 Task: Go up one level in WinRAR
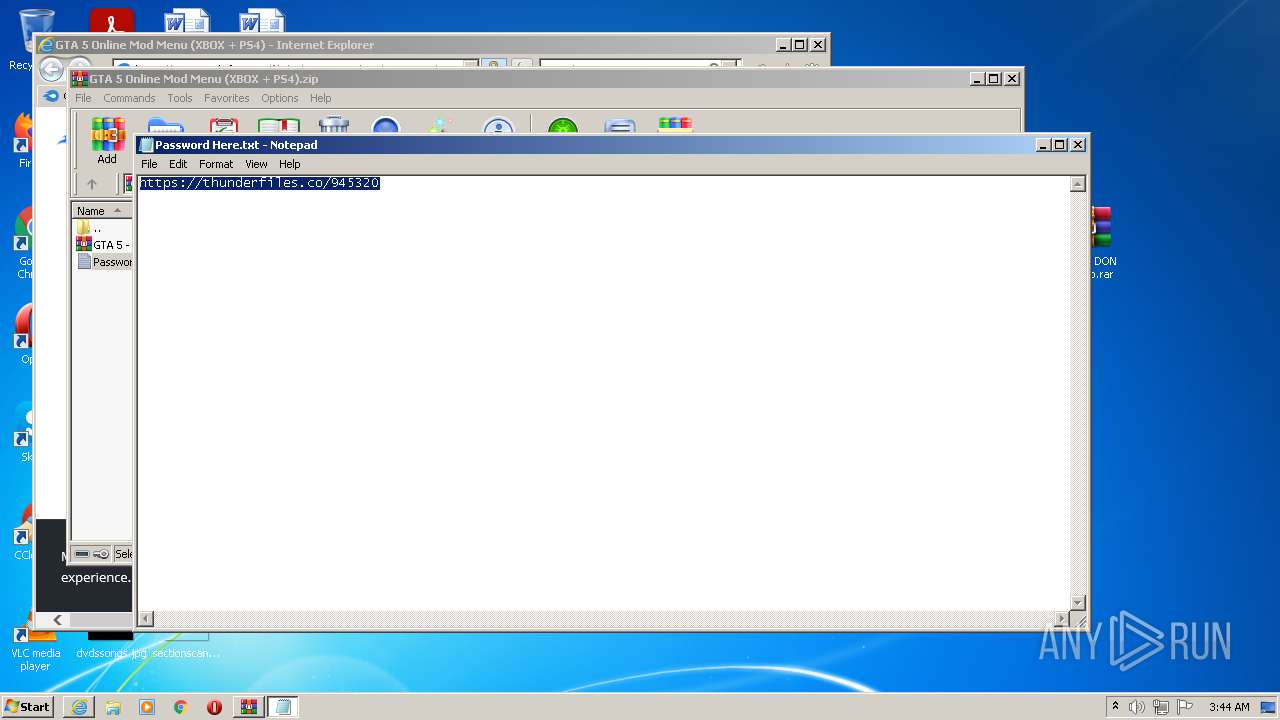(x=92, y=184)
